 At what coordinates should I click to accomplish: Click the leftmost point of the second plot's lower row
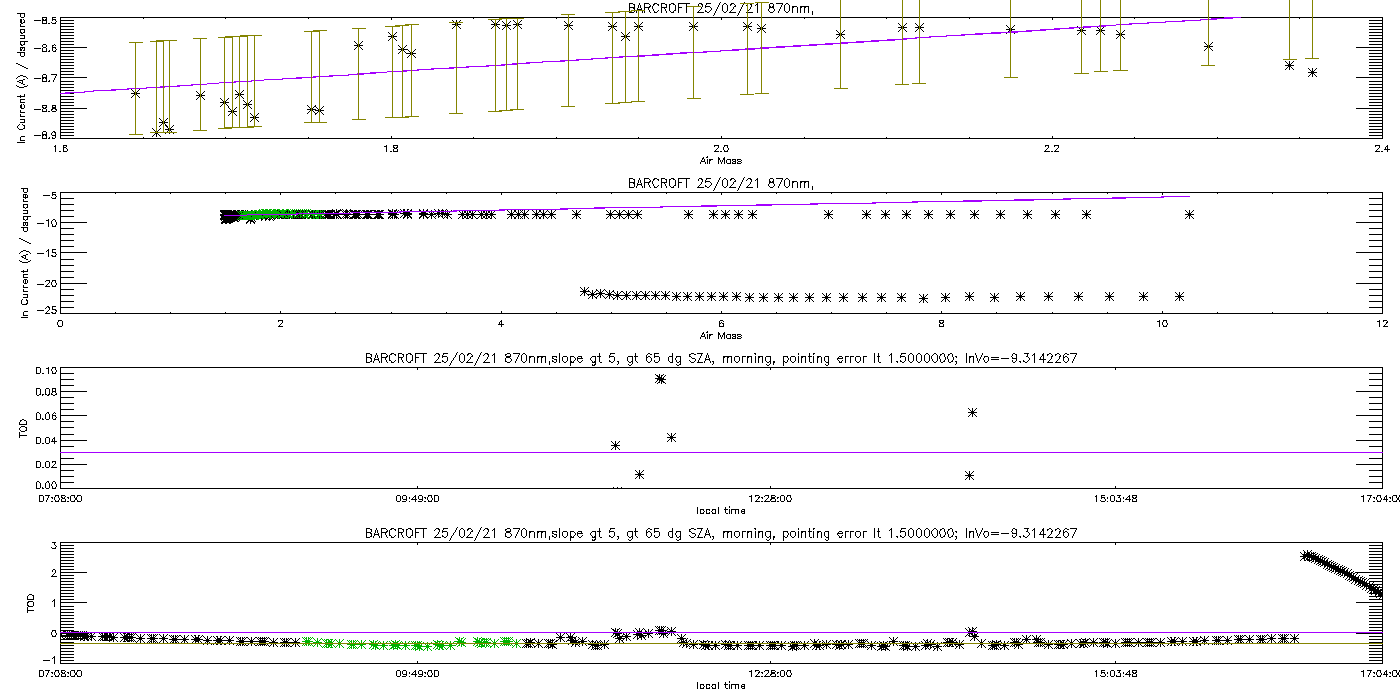click(585, 291)
